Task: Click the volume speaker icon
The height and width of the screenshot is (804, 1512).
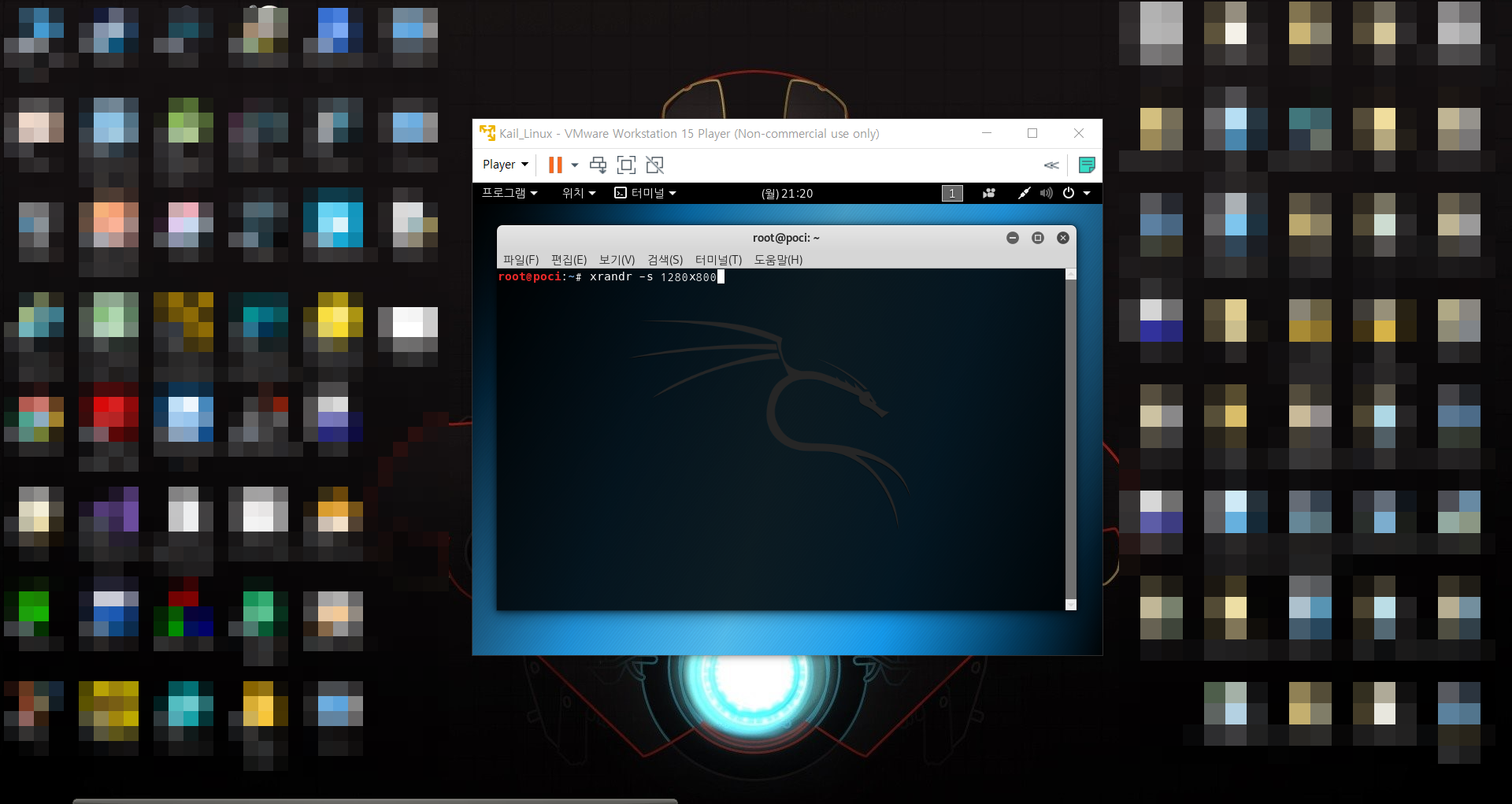Action: (x=1046, y=193)
